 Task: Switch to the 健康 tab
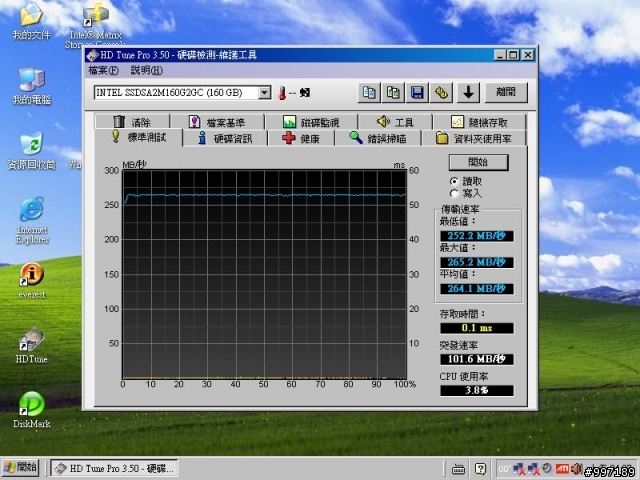click(301, 139)
